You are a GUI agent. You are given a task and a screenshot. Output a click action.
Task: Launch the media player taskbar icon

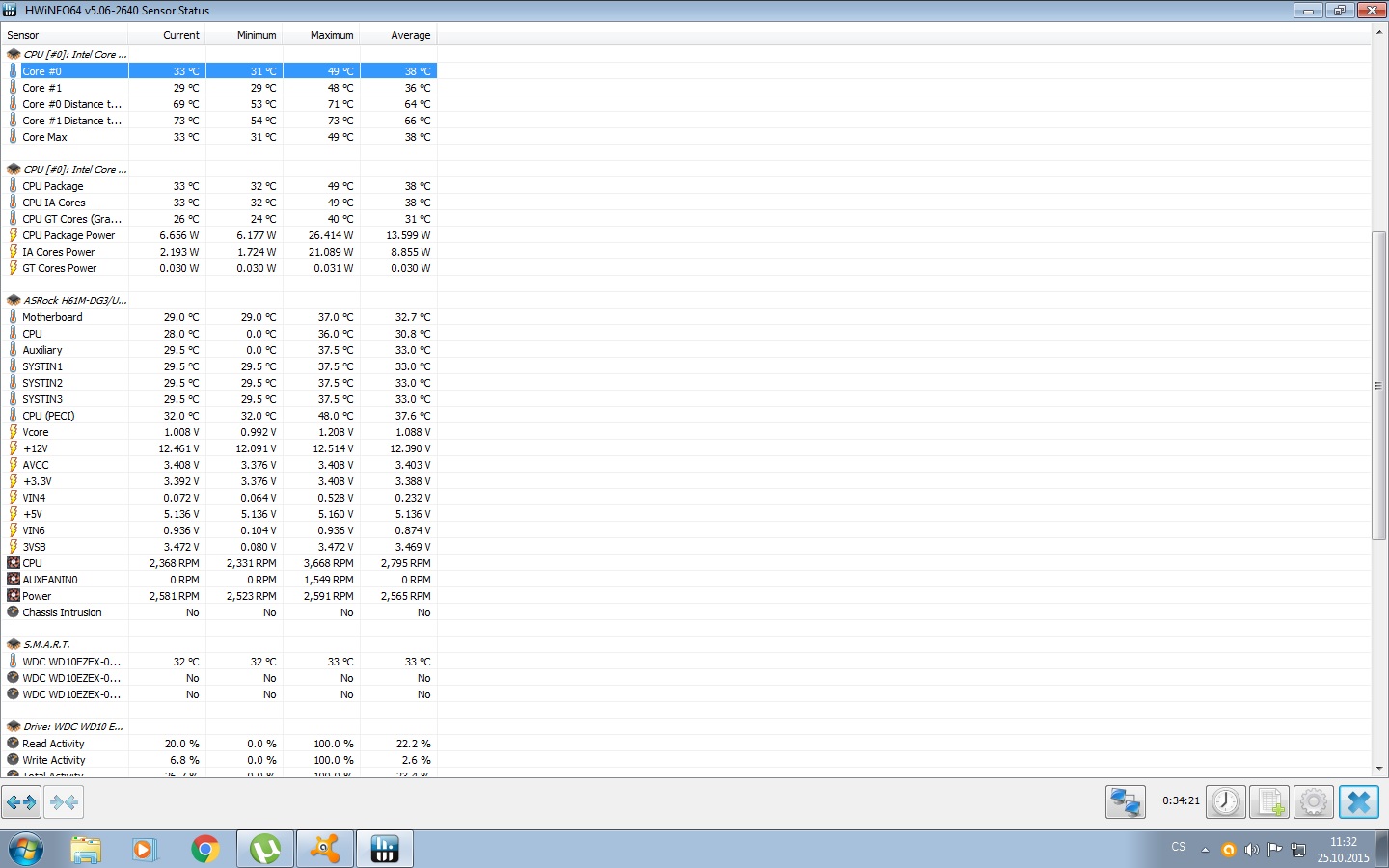[145, 850]
